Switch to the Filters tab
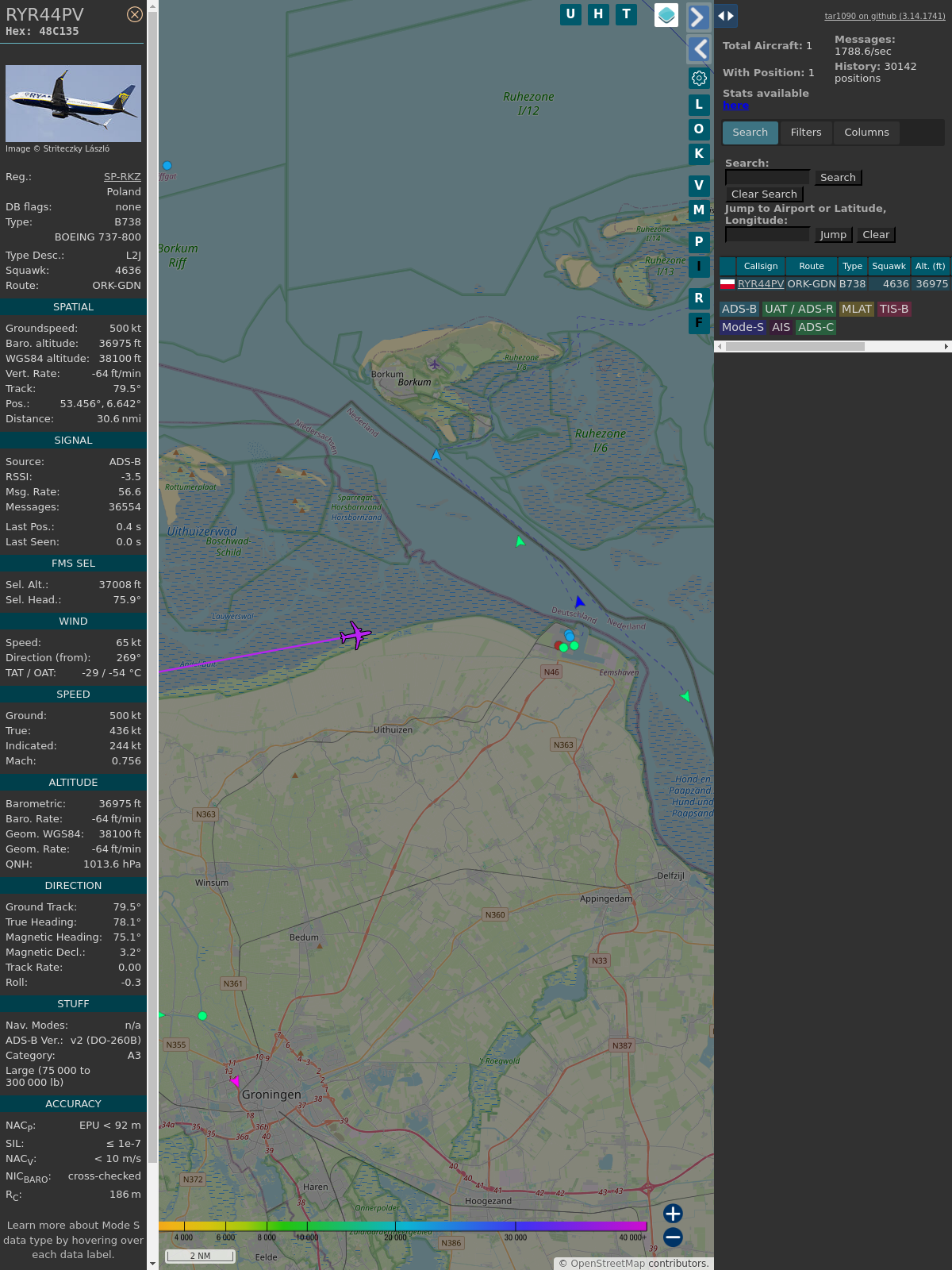Viewport: 952px width, 1270px height. (806, 133)
